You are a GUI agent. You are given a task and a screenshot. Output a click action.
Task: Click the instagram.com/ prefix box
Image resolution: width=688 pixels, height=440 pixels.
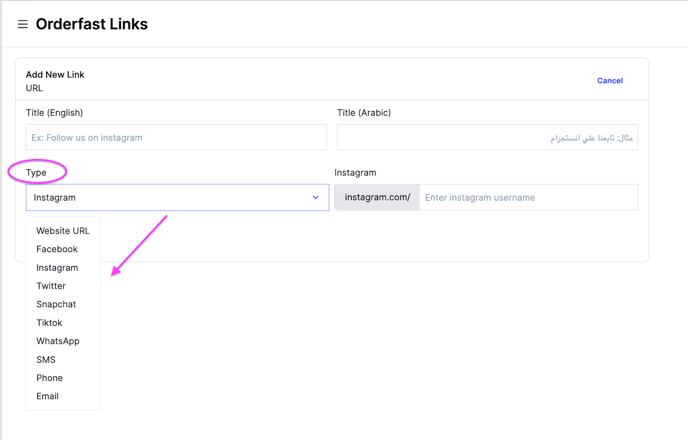click(377, 197)
